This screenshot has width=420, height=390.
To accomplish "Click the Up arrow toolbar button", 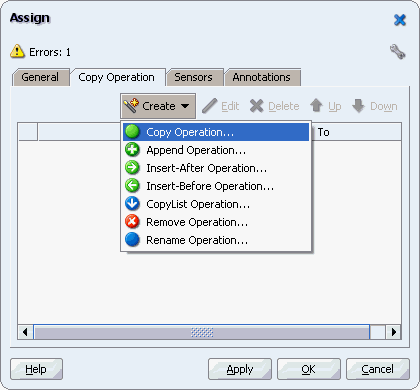I will coord(325,106).
